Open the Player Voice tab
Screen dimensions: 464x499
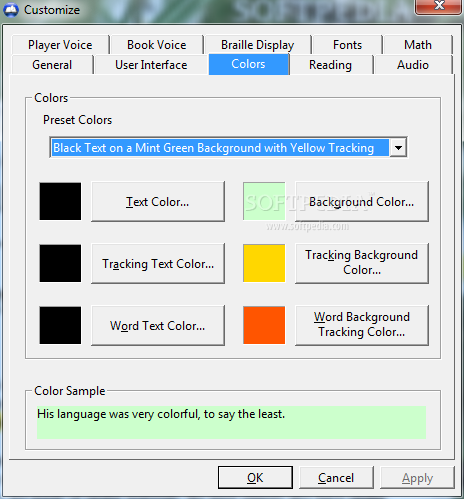click(x=60, y=45)
